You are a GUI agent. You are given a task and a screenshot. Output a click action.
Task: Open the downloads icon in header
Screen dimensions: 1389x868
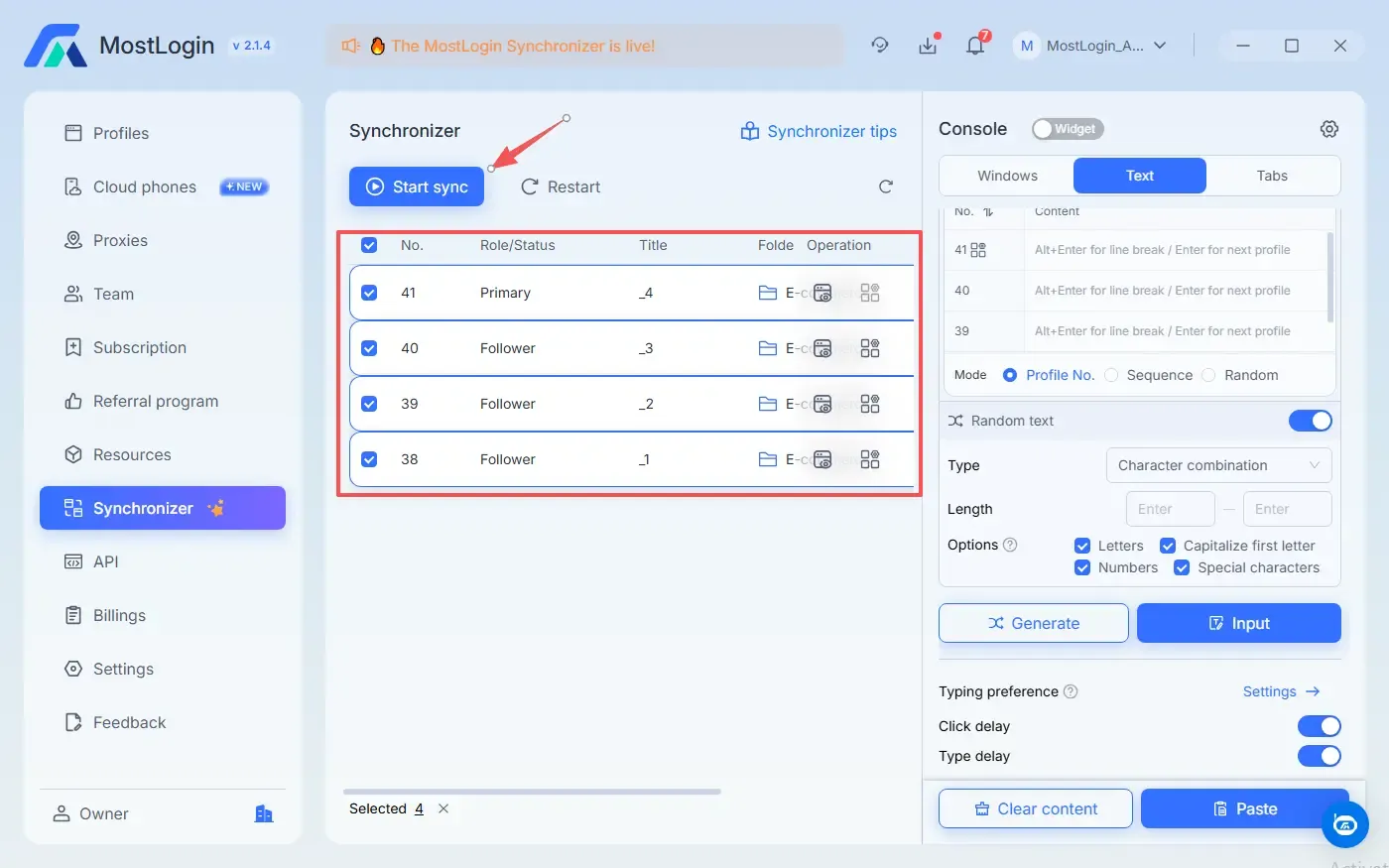tap(928, 45)
